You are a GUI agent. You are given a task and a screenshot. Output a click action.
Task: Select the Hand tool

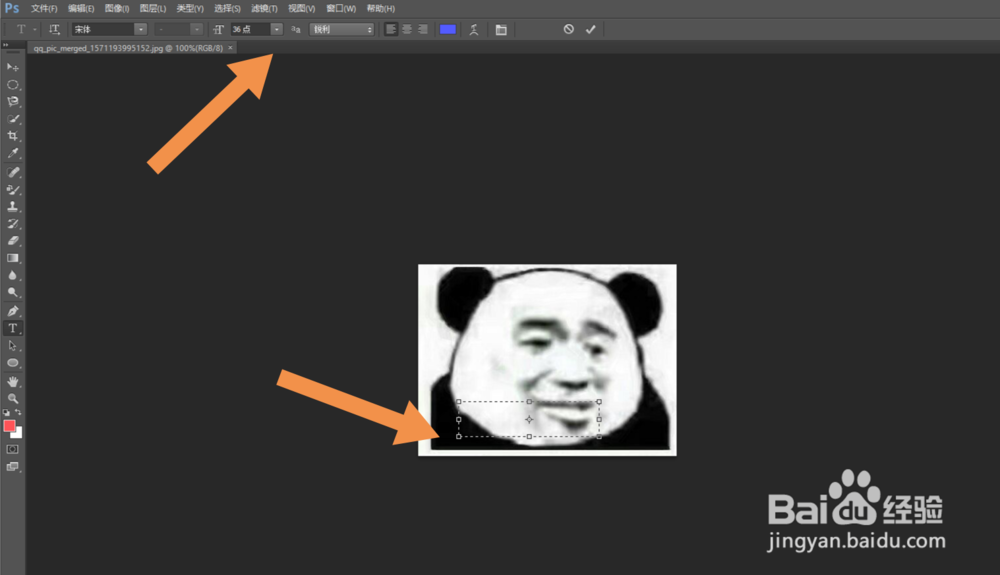[x=12, y=381]
